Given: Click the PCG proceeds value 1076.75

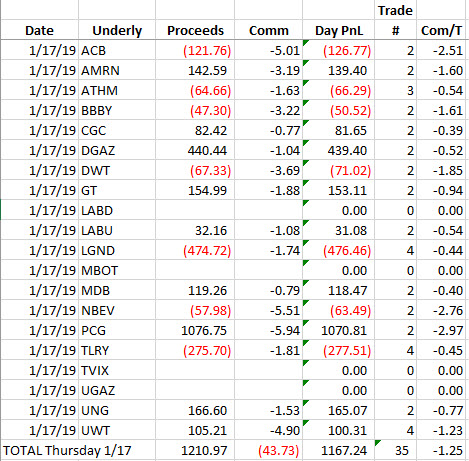Looking at the screenshot, I should 195,330.
